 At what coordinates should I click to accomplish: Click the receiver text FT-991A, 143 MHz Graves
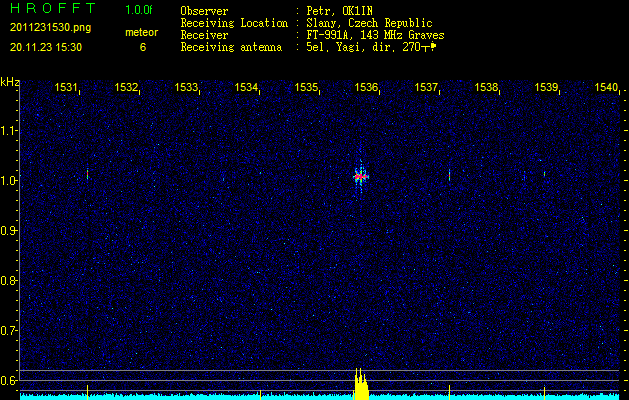375,35
